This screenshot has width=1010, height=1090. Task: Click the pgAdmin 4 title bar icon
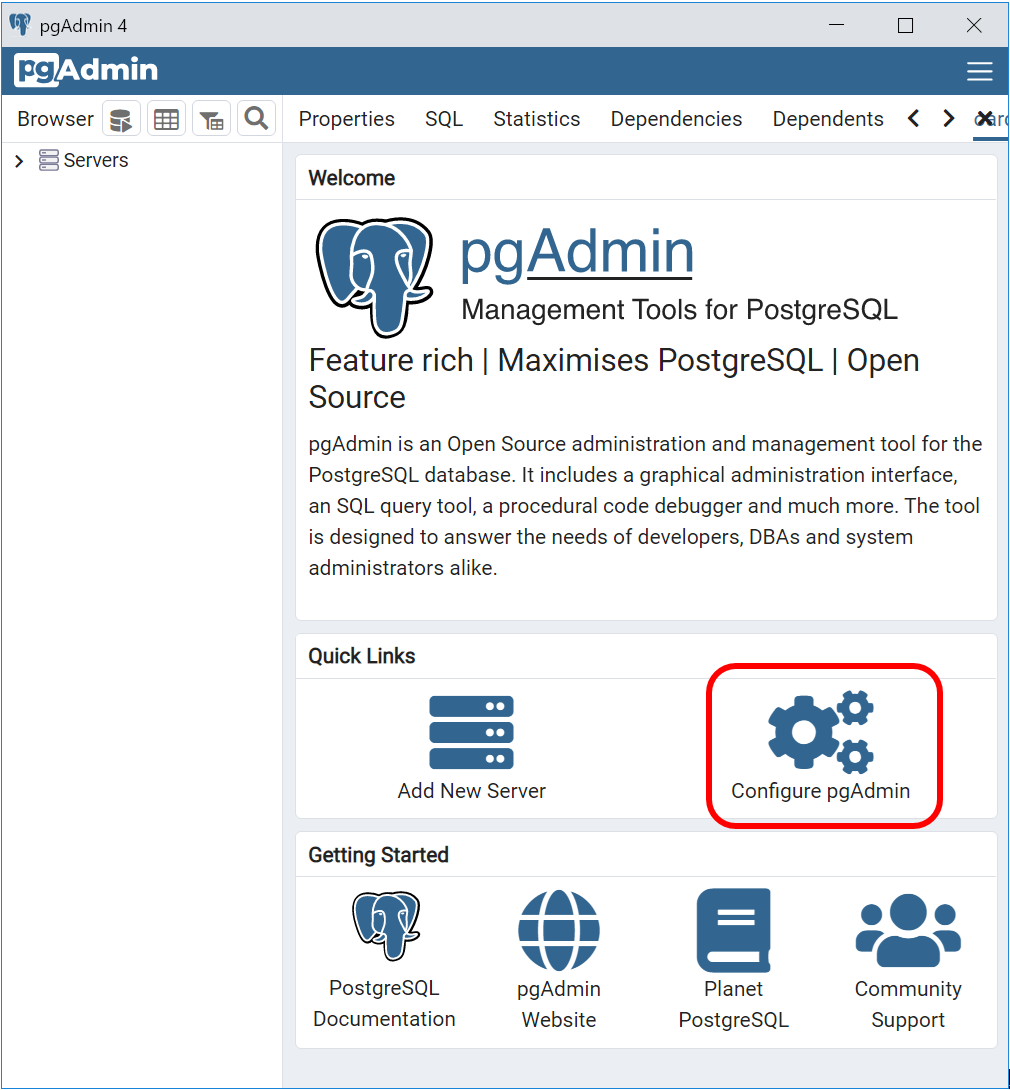pyautogui.click(x=20, y=25)
